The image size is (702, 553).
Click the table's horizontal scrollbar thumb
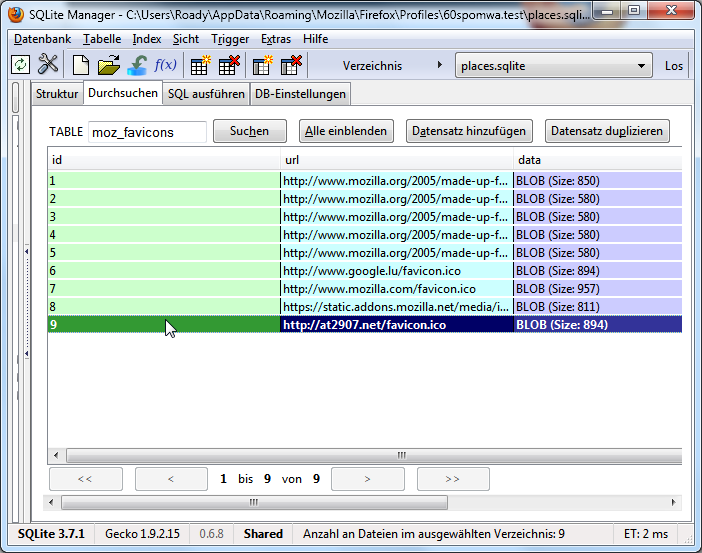click(x=374, y=456)
